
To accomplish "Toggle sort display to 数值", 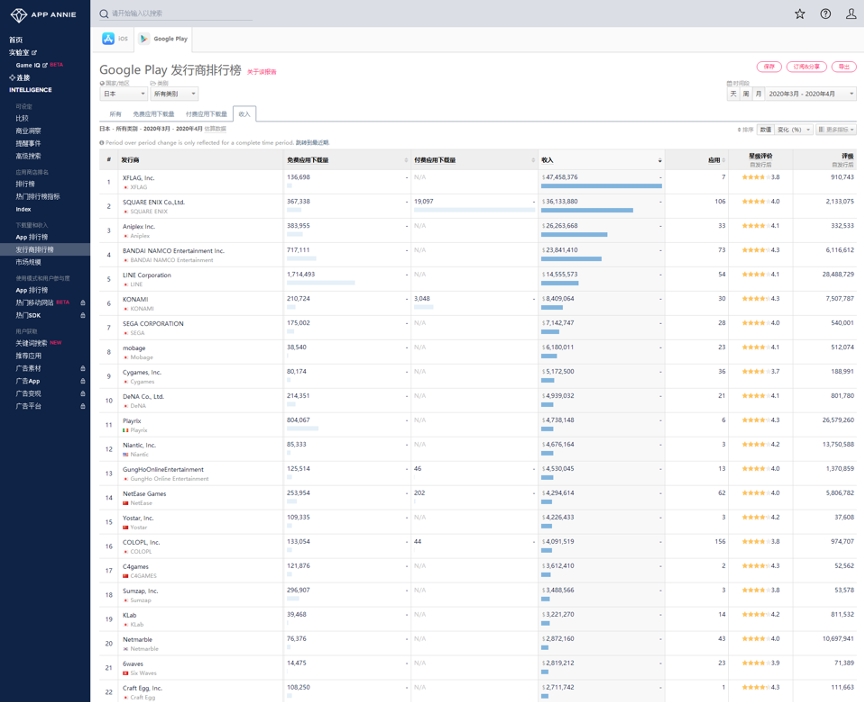I will tap(765, 130).
